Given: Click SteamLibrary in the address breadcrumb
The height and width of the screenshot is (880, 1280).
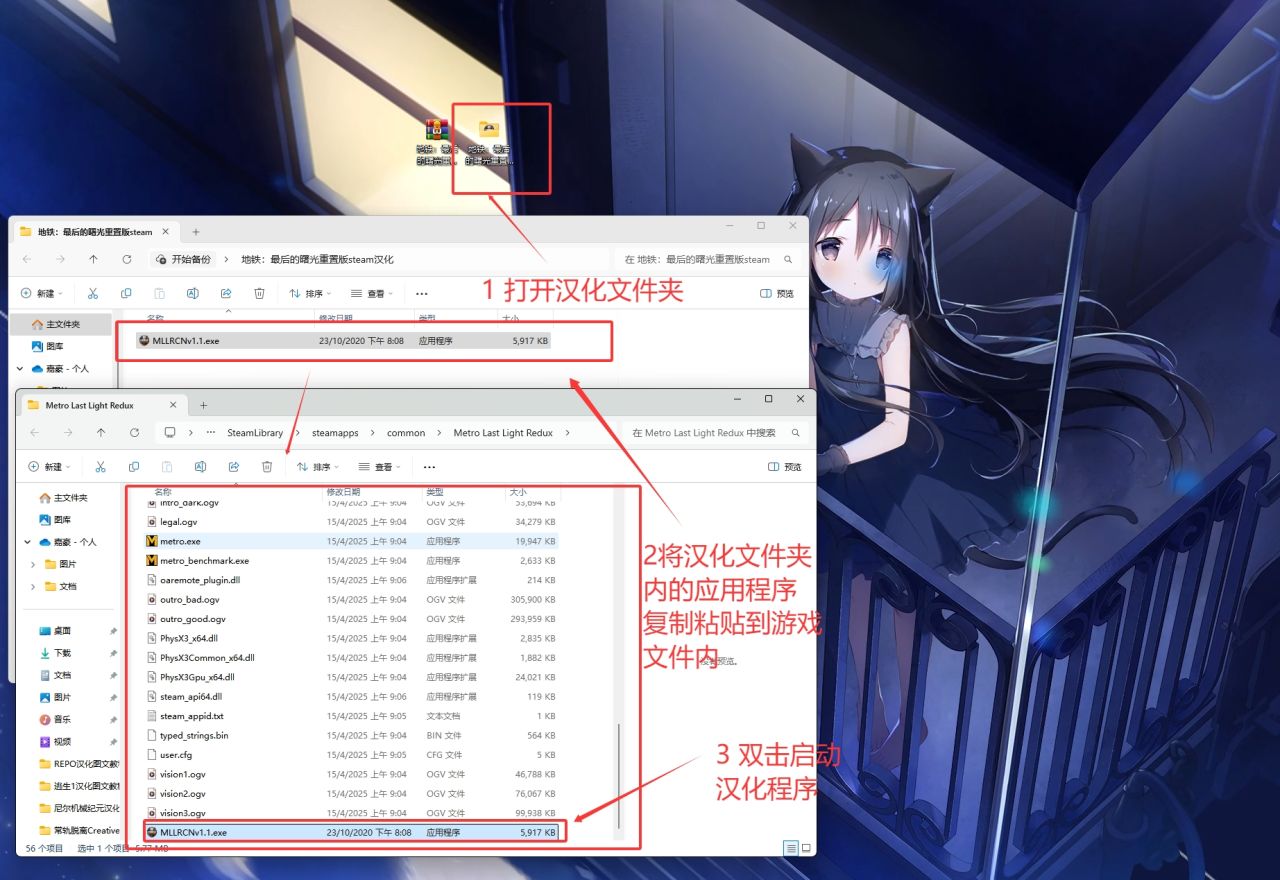Looking at the screenshot, I should pos(255,433).
